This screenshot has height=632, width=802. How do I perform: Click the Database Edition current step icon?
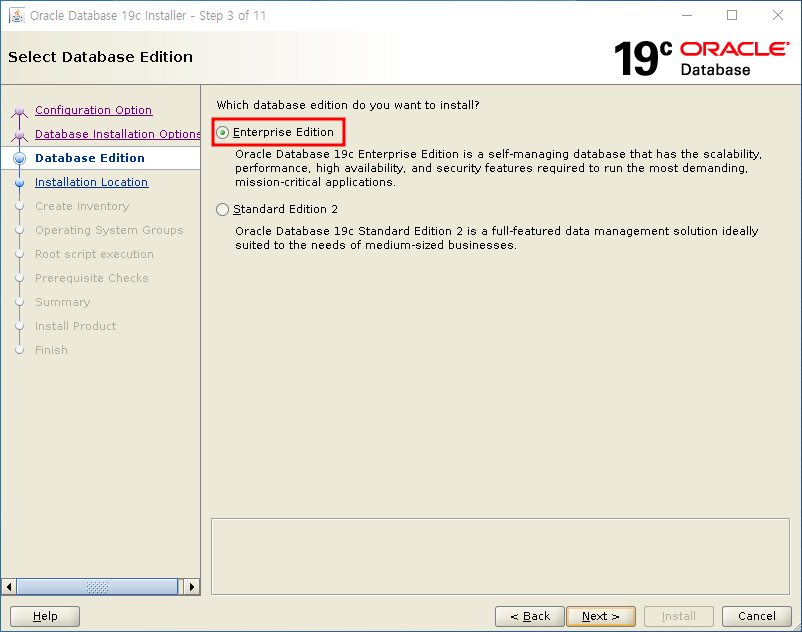pos(19,159)
